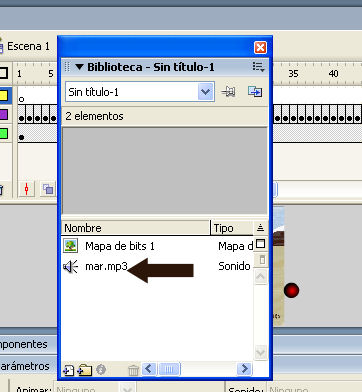Click the yellow layer outline color swatch

[x=3, y=96]
